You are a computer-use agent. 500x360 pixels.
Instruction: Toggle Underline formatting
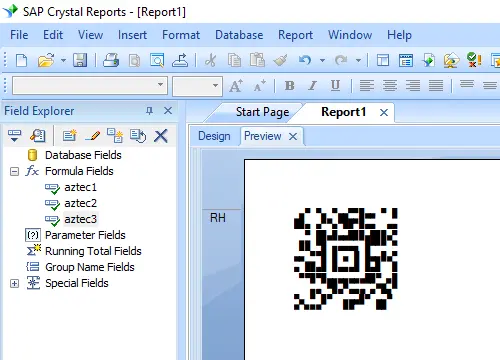[335, 86]
